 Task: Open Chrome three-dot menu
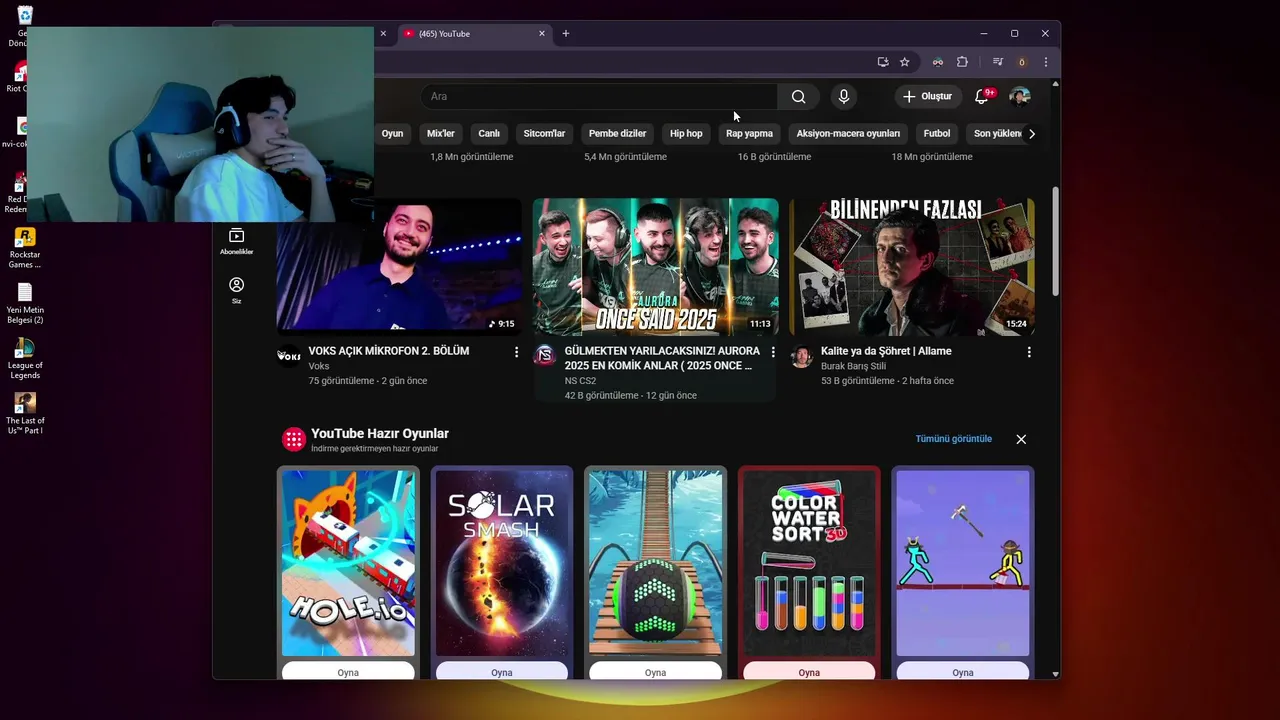tap(1046, 62)
